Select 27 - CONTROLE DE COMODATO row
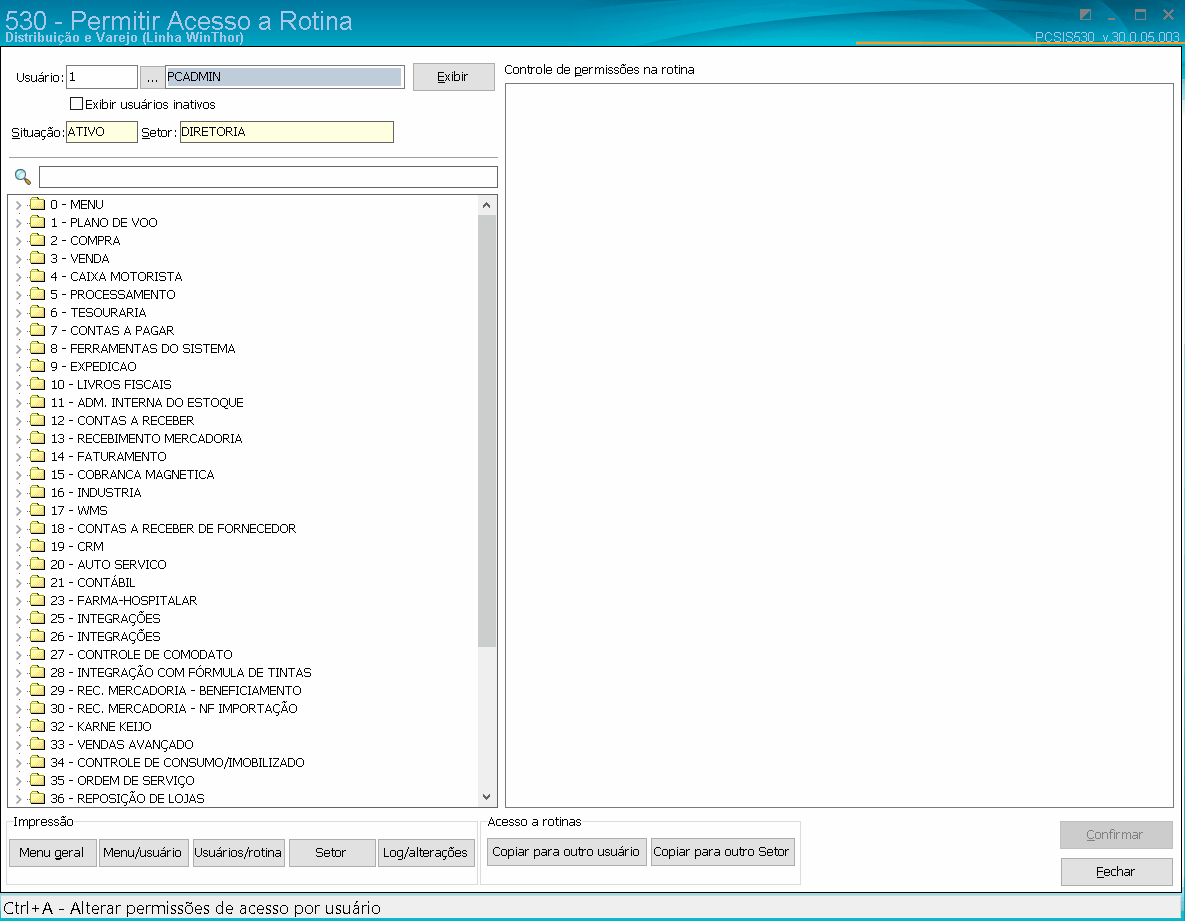1185x921 pixels. pyautogui.click(x=141, y=654)
